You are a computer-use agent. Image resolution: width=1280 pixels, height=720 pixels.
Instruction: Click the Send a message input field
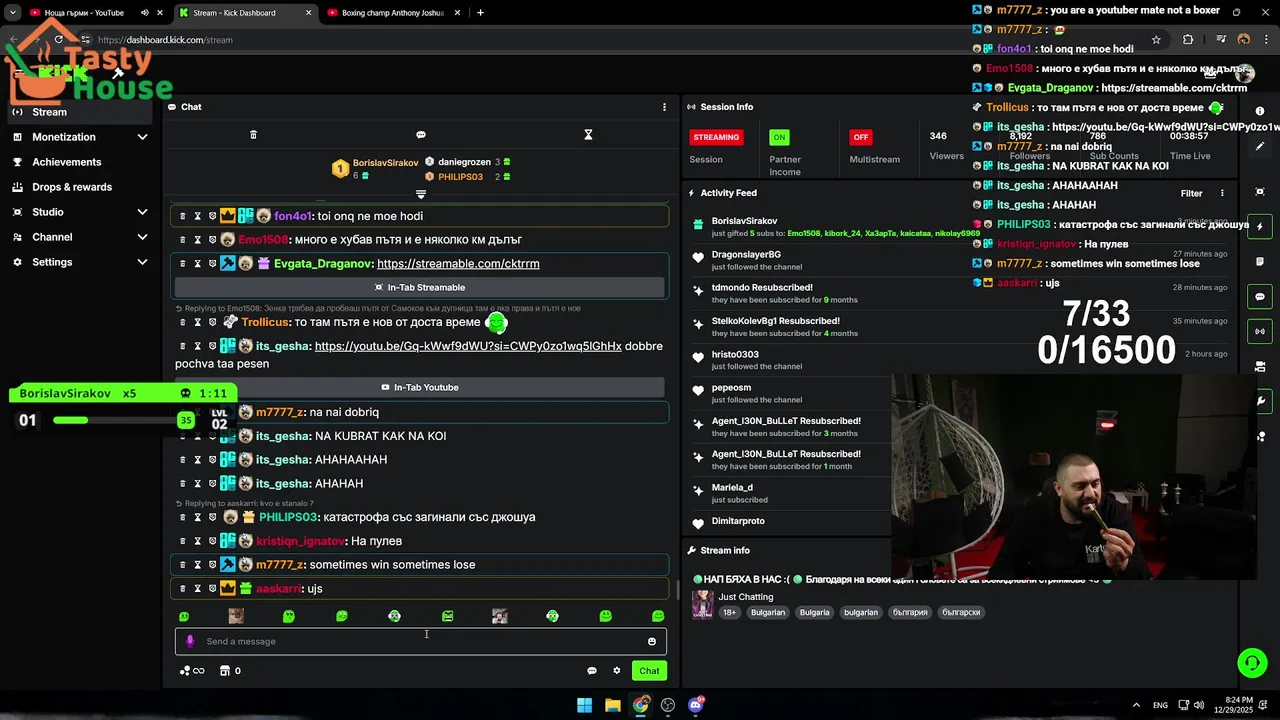[x=420, y=642]
